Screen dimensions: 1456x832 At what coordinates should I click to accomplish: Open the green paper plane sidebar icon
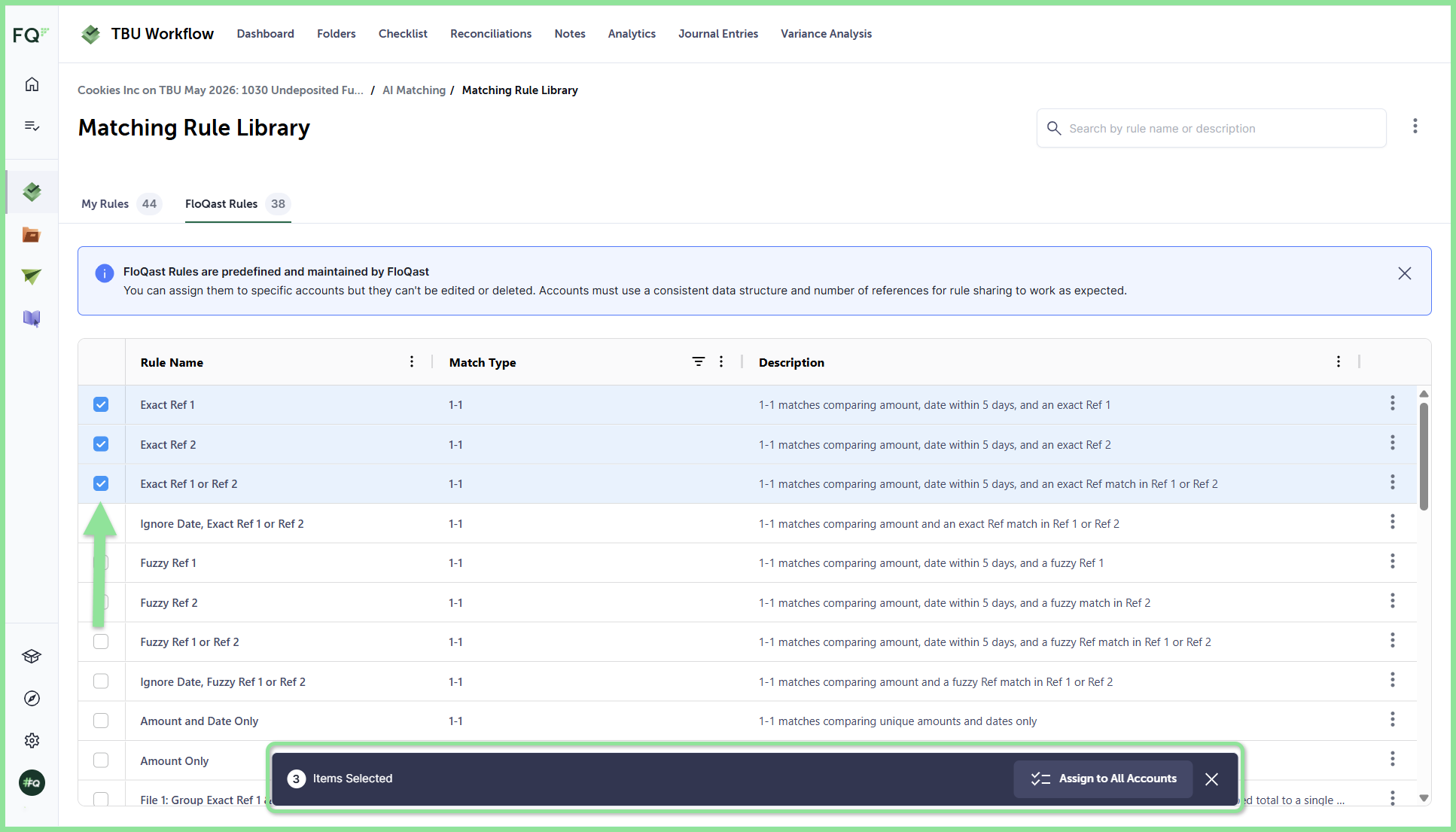click(x=32, y=276)
